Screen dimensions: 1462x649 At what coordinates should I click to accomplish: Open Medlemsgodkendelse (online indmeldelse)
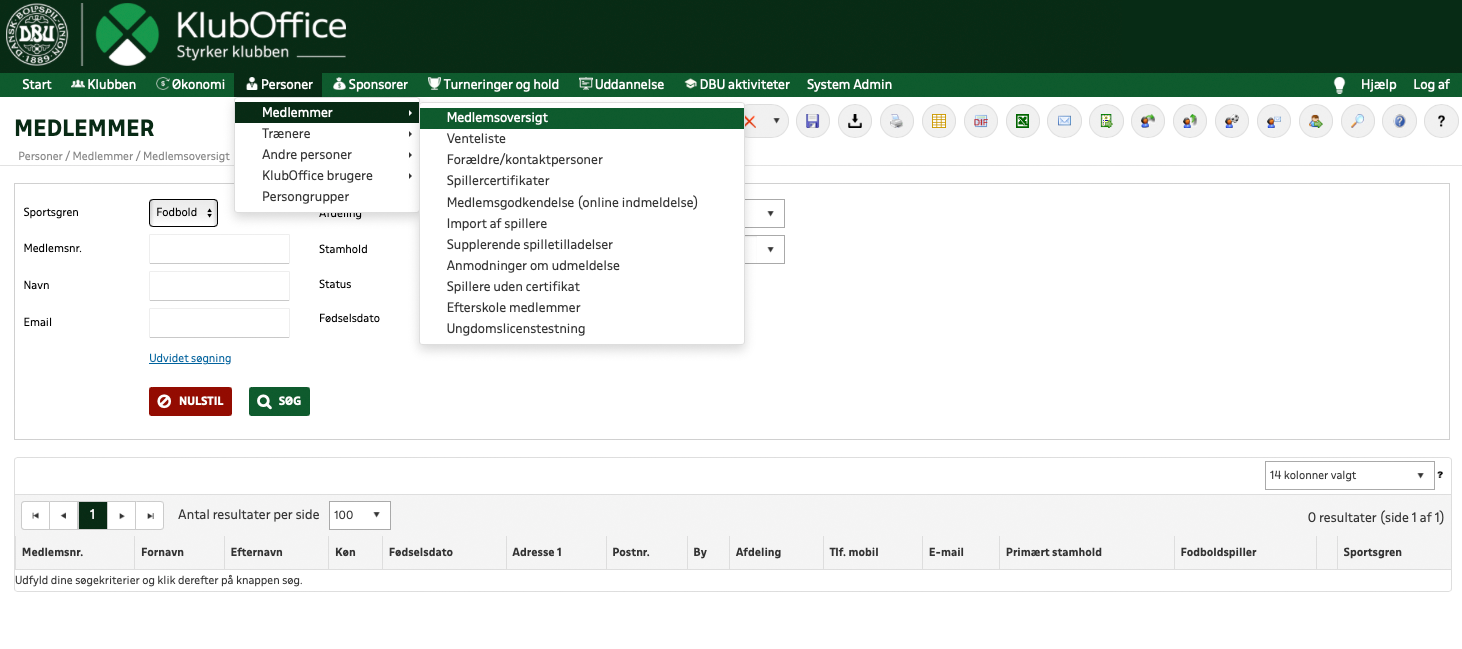click(x=582, y=202)
